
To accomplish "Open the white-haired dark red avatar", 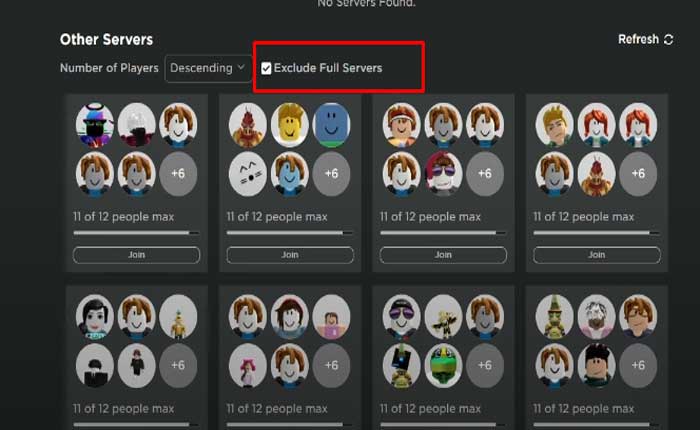I will tap(137, 125).
